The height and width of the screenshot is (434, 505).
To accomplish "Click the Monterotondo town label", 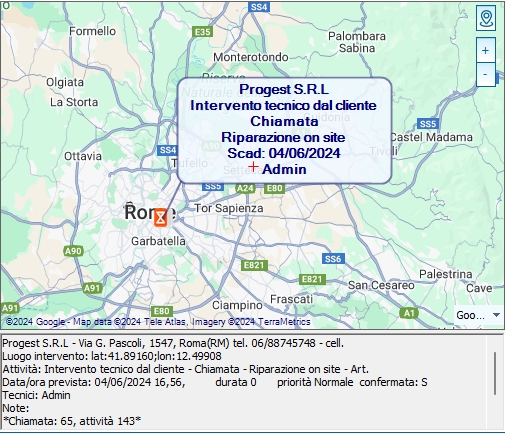I will tap(251, 57).
